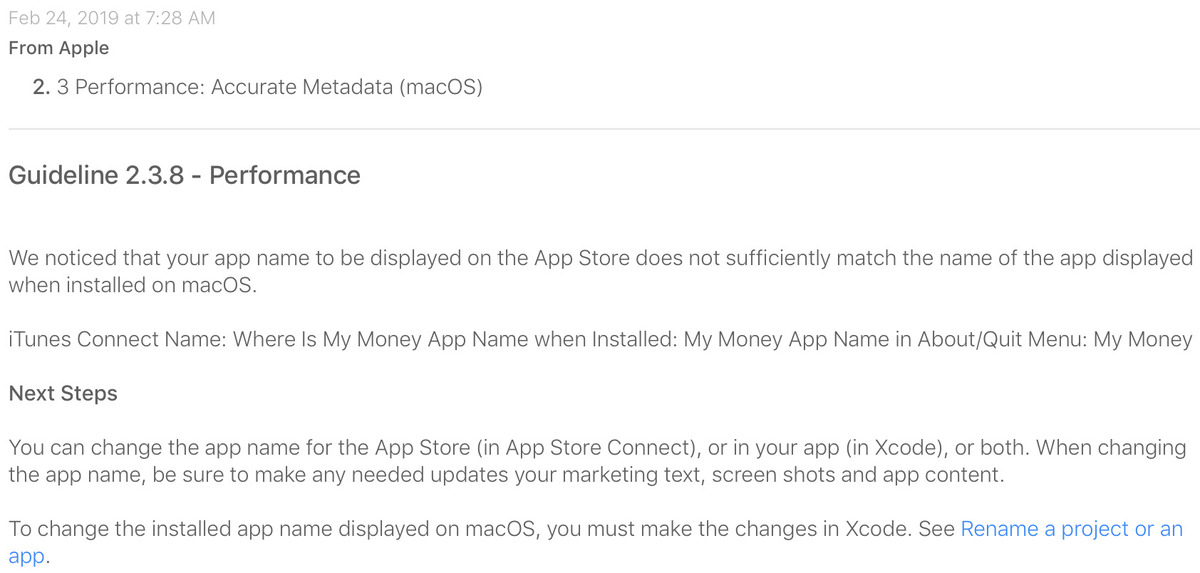Select the "From Apple" sender label

(x=59, y=47)
